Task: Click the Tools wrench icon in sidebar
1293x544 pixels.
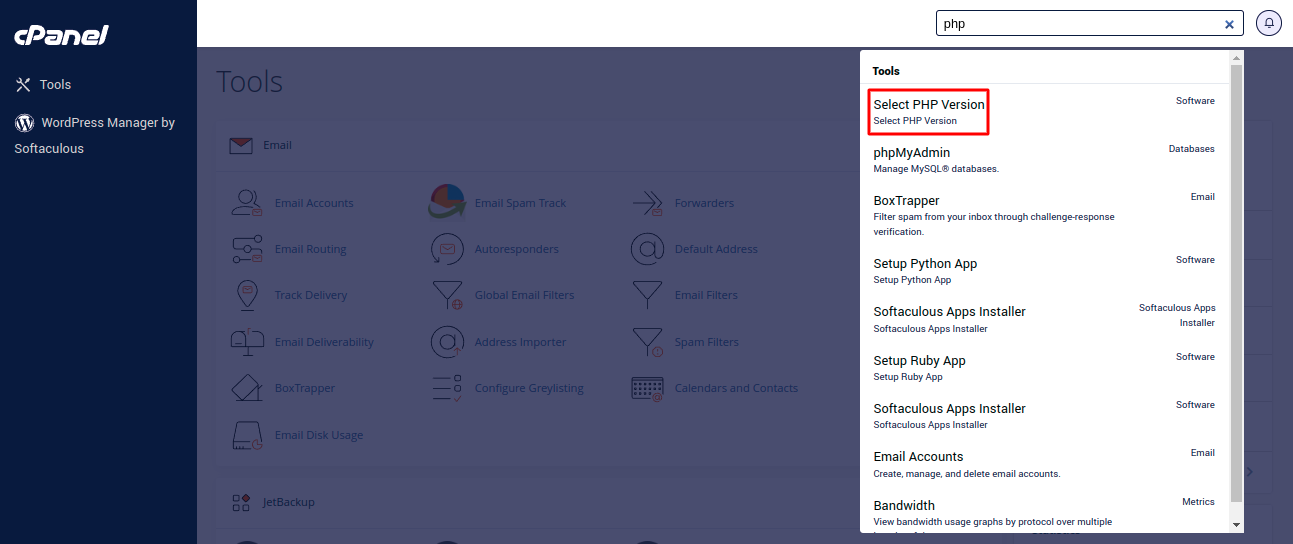Action: tap(24, 85)
